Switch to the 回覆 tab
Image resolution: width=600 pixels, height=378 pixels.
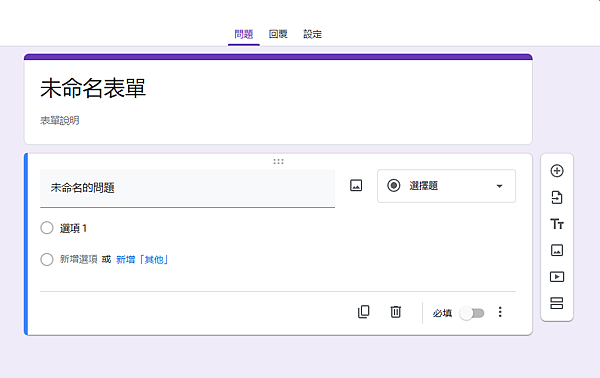(278, 34)
